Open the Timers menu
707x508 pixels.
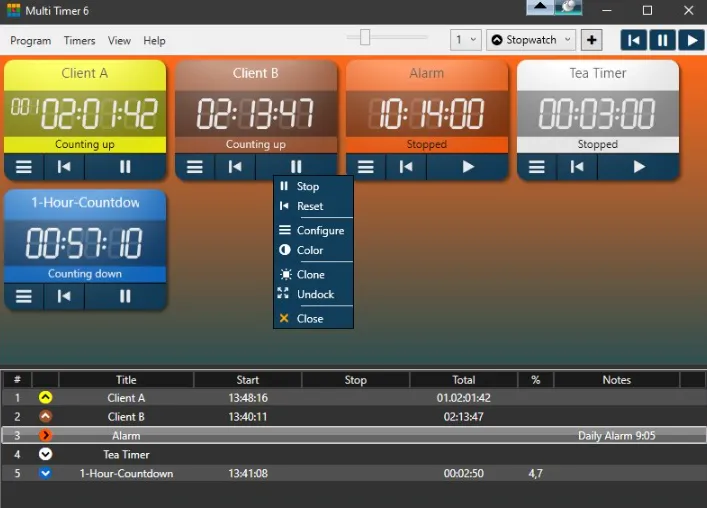79,41
